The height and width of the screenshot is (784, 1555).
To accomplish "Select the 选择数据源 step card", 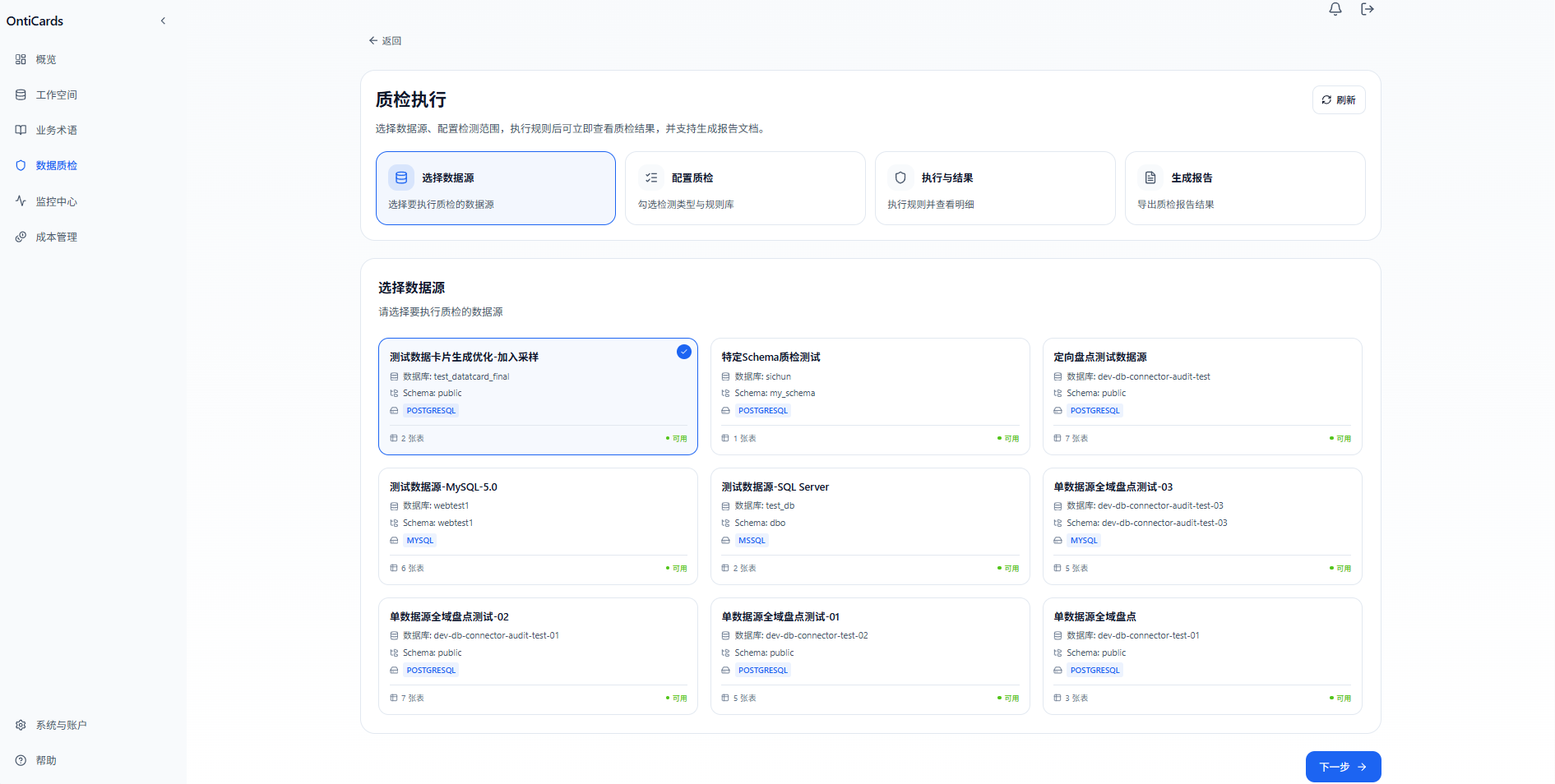I will (x=496, y=188).
